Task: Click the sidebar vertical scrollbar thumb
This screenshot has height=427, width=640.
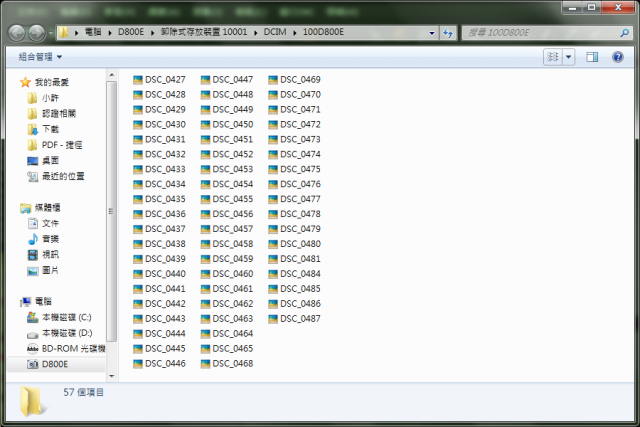Action: pos(111,211)
